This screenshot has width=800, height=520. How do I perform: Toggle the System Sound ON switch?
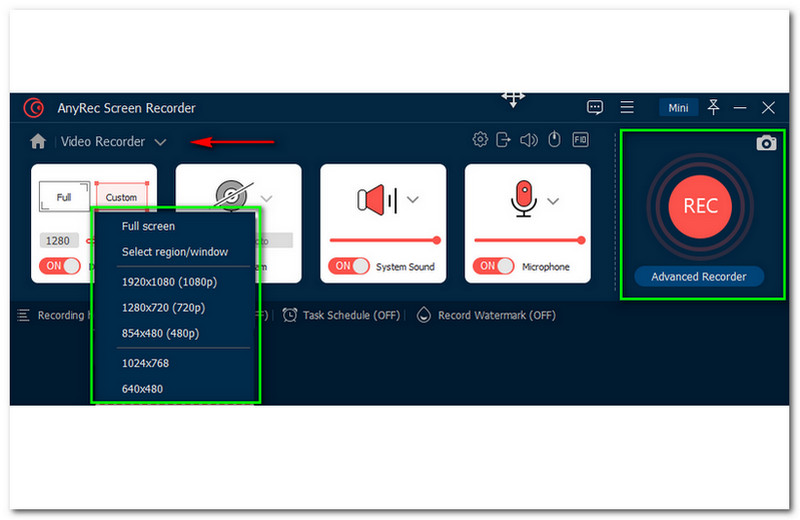point(349,266)
